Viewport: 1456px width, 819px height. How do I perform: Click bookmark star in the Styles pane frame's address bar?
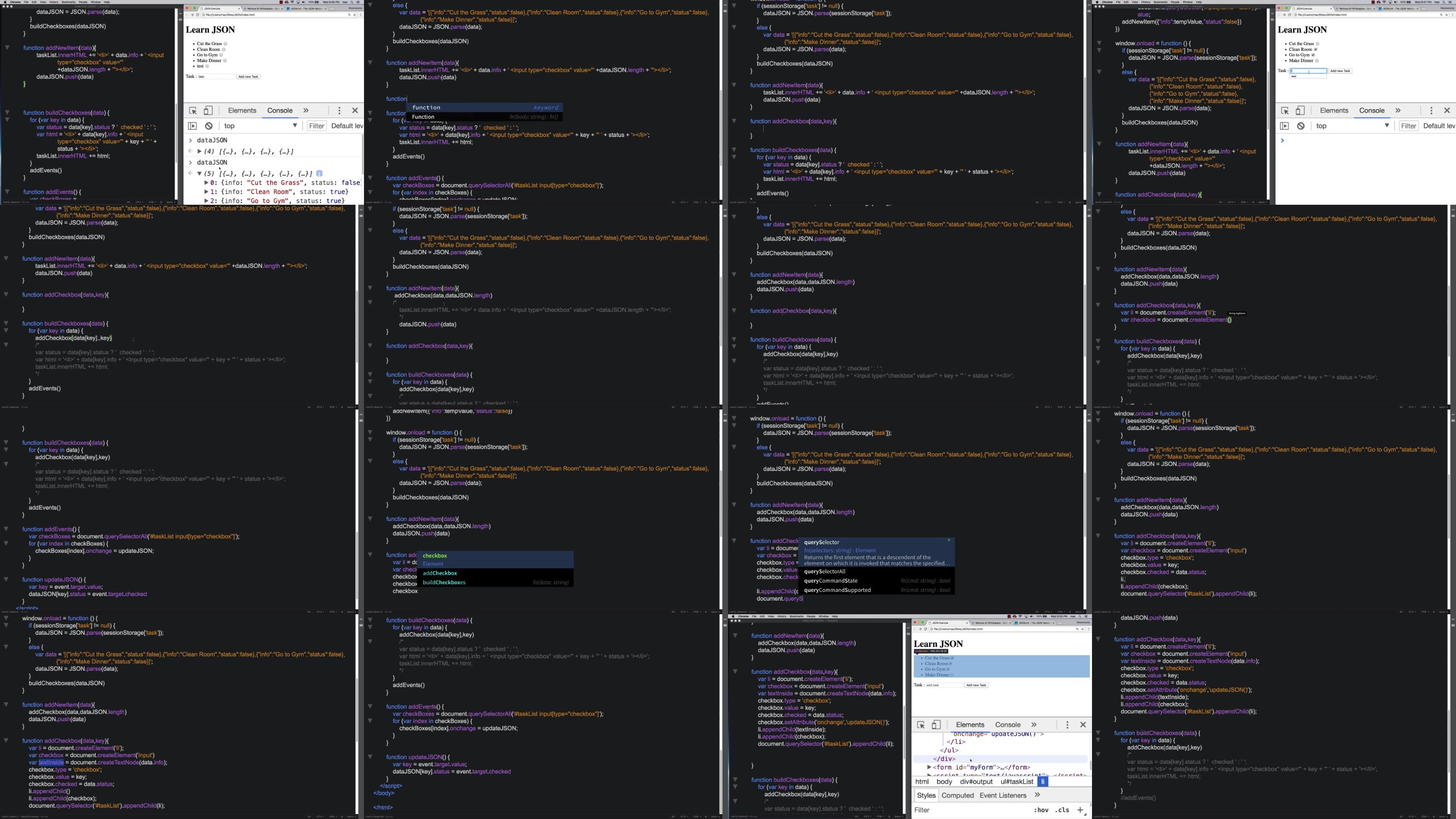pyautogui.click(x=1082, y=629)
